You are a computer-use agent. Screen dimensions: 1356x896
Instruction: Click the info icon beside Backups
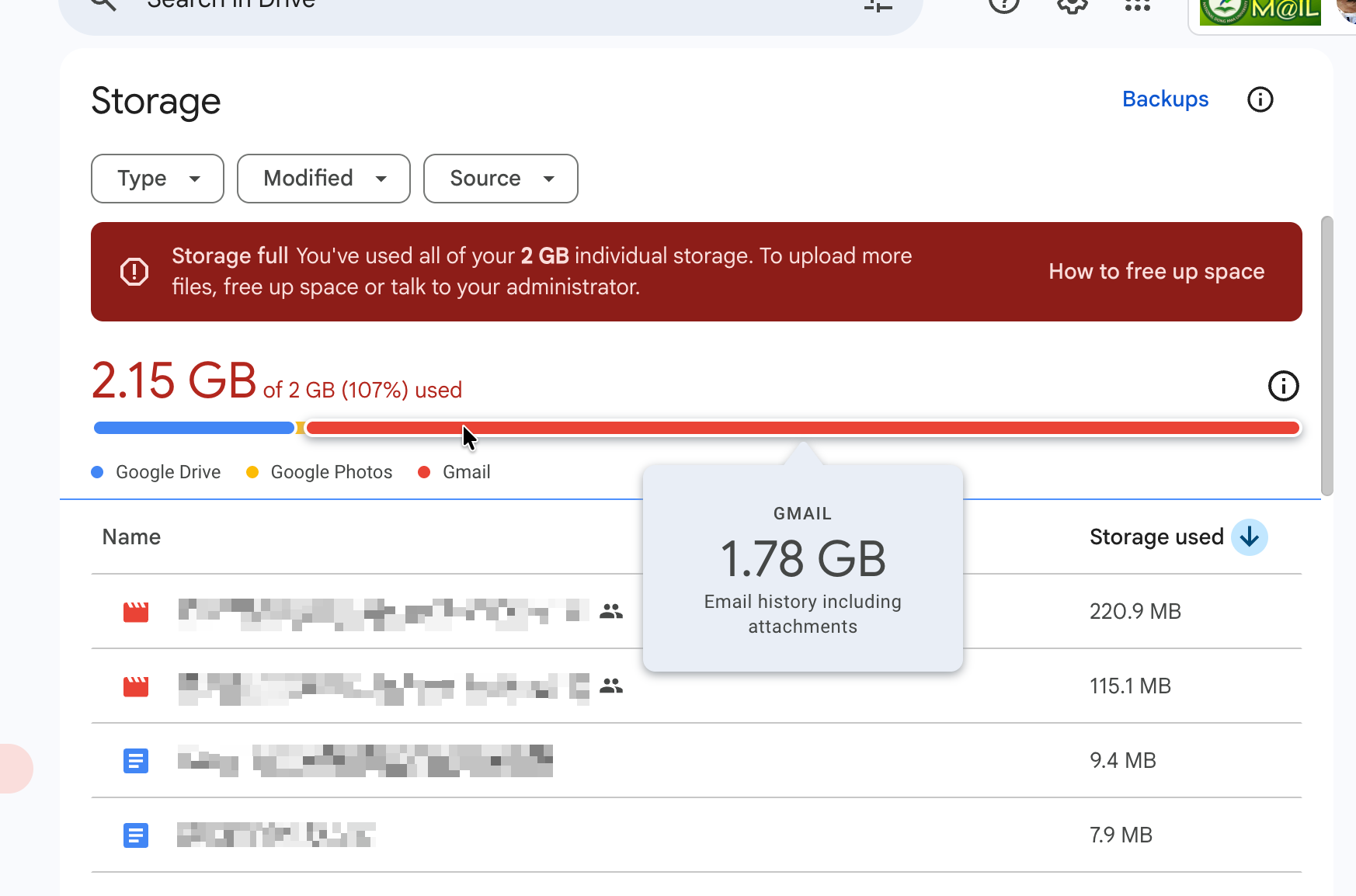(x=1260, y=99)
